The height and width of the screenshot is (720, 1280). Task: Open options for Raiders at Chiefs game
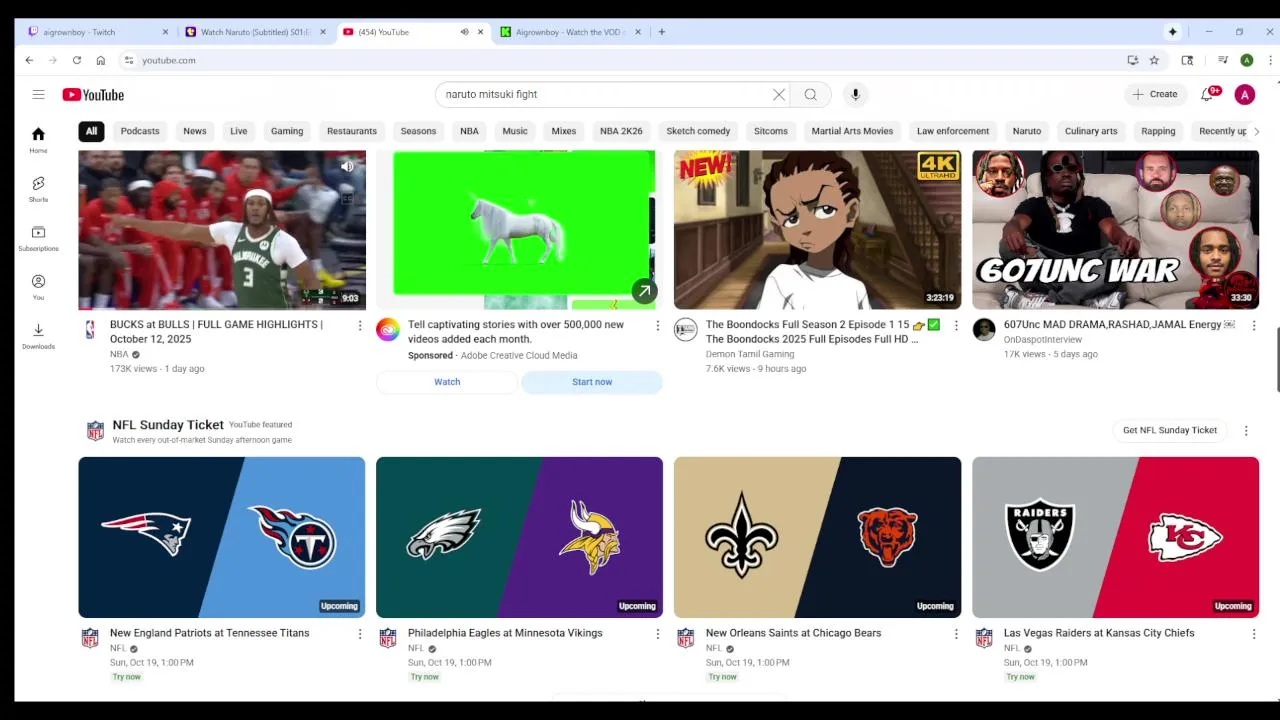(x=1253, y=633)
